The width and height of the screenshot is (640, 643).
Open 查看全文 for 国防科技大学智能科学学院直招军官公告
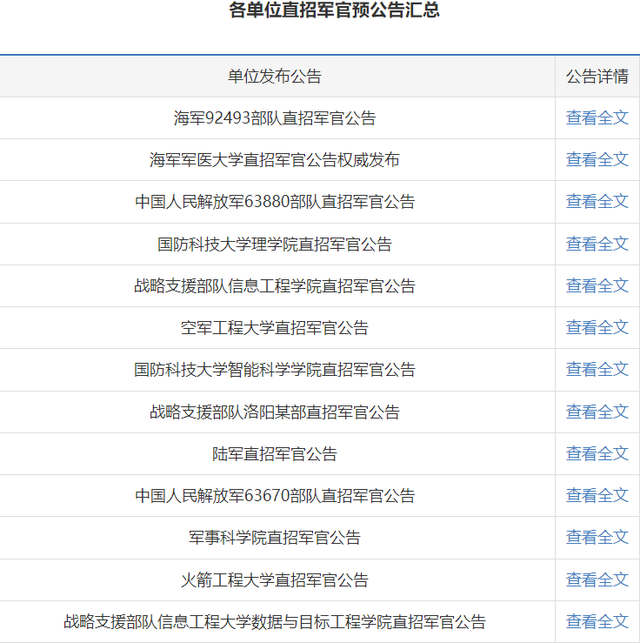click(x=597, y=369)
